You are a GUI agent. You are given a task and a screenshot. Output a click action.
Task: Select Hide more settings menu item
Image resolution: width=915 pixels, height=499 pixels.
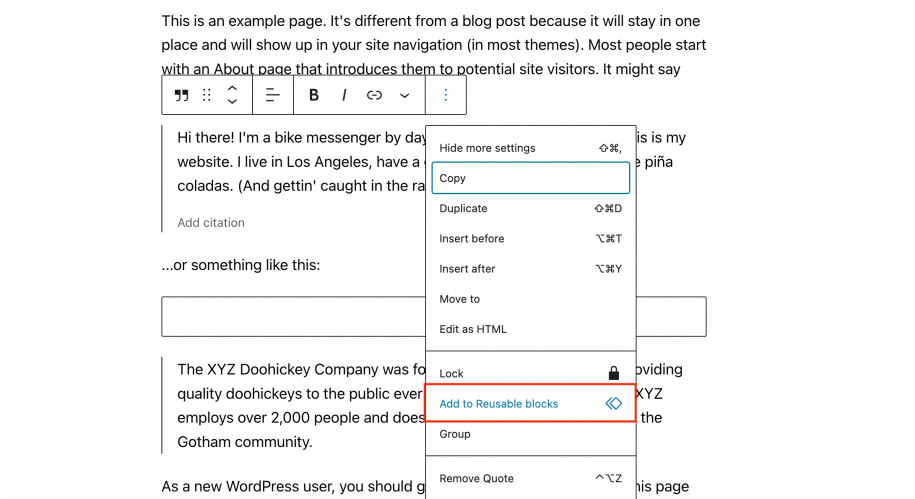pos(530,148)
